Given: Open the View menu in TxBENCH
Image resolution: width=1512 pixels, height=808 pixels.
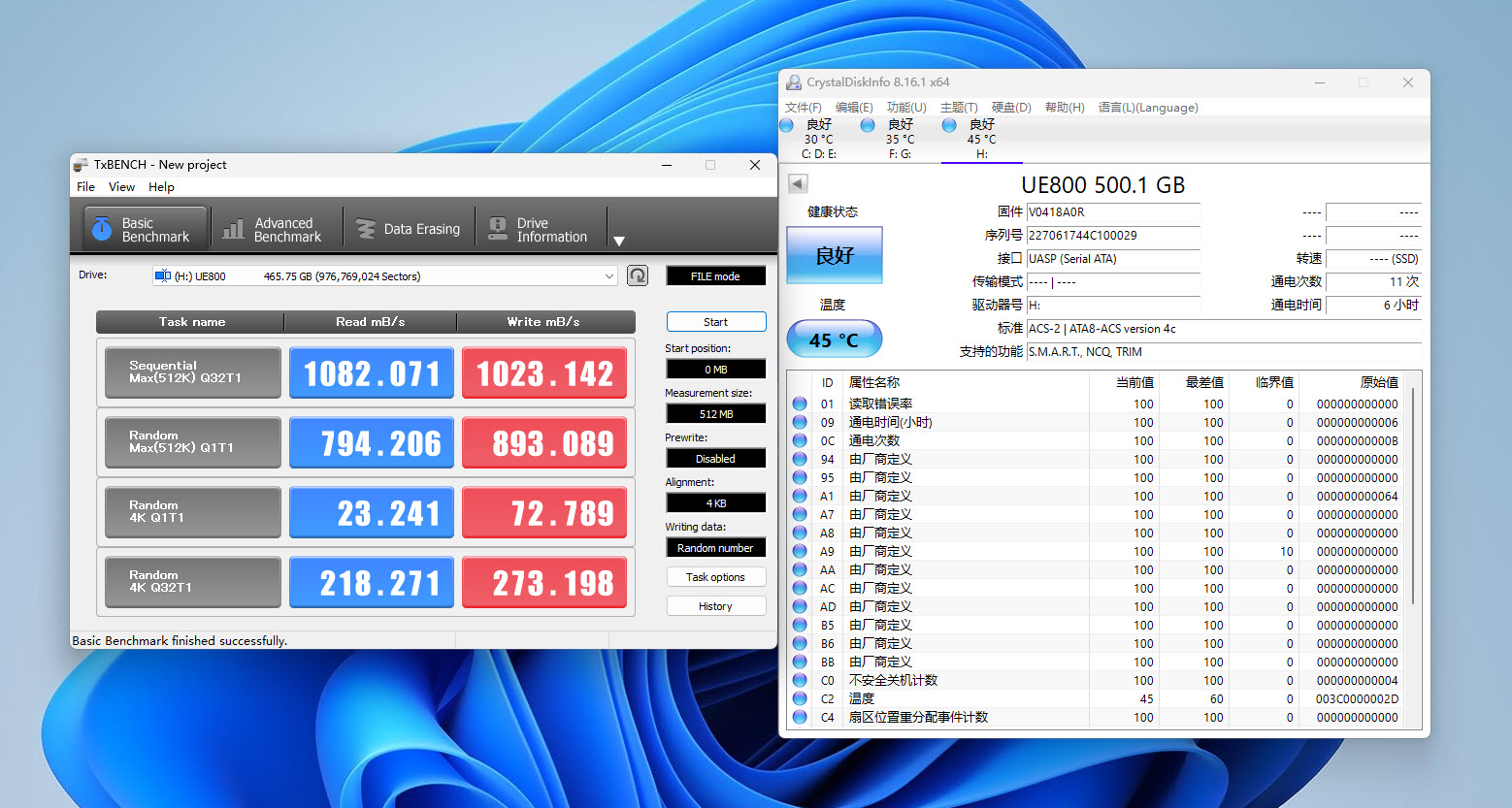Looking at the screenshot, I should [x=121, y=187].
